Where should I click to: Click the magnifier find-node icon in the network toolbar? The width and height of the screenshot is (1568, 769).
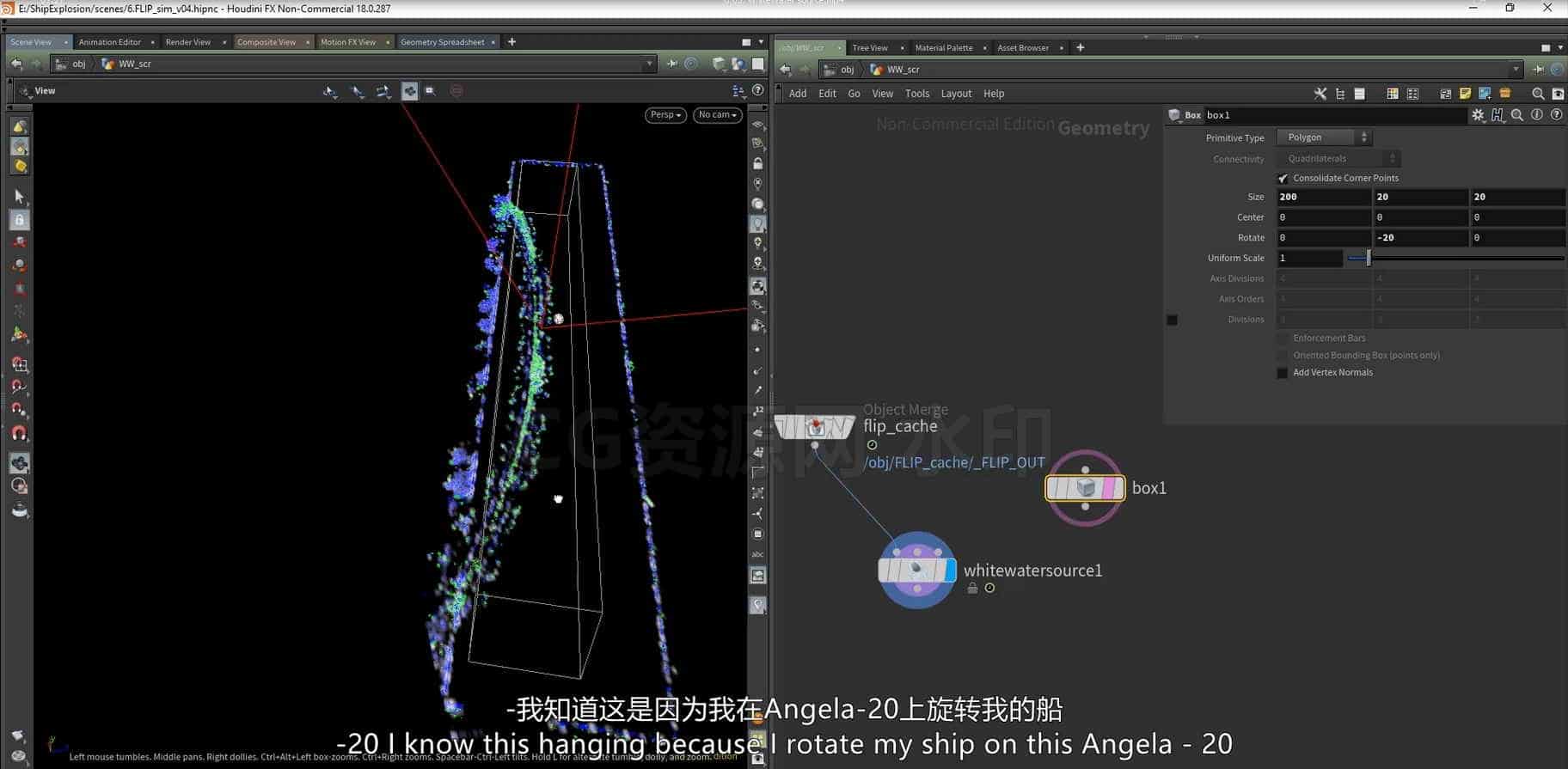click(1538, 94)
